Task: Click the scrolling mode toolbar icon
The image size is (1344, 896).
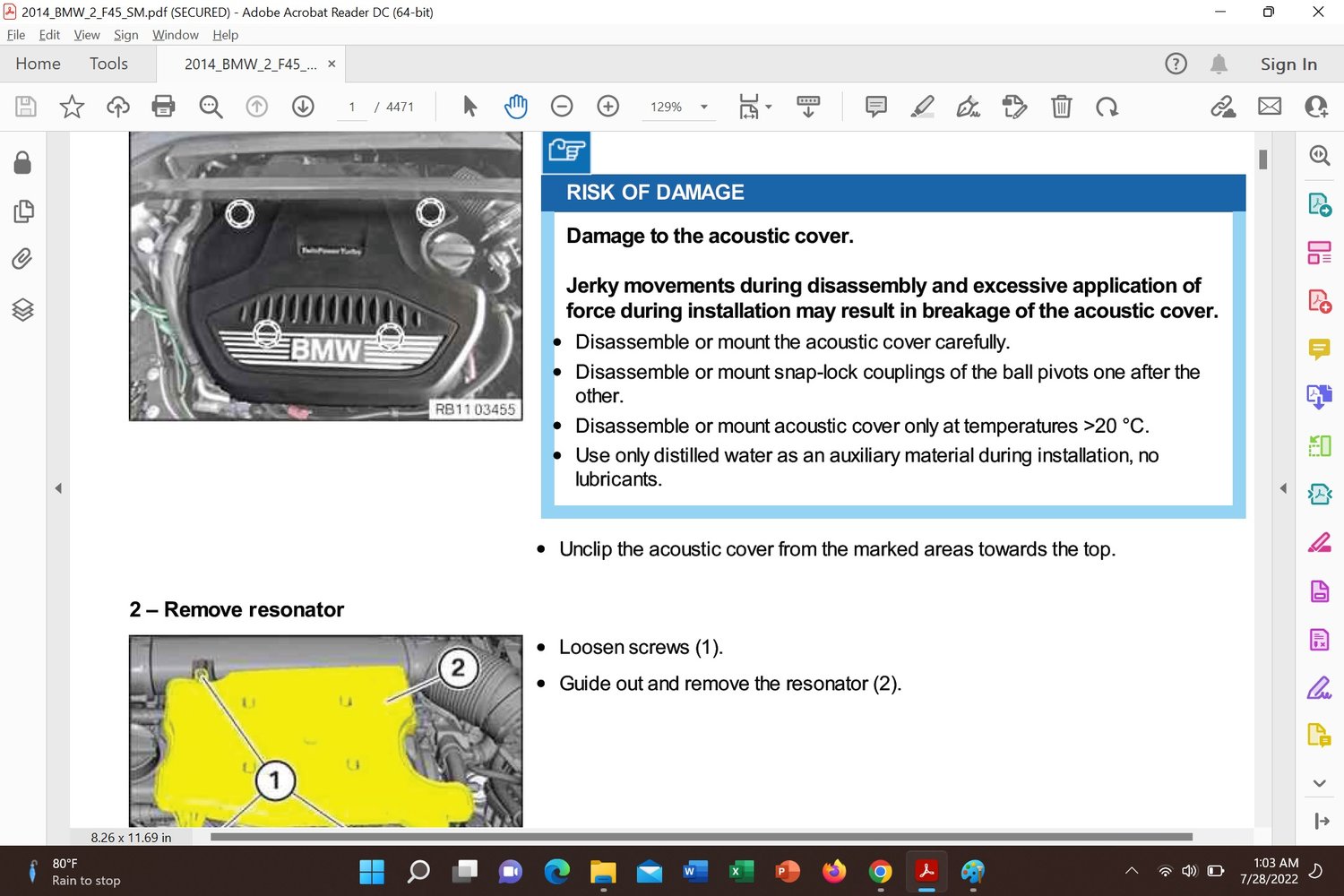Action: tap(808, 107)
